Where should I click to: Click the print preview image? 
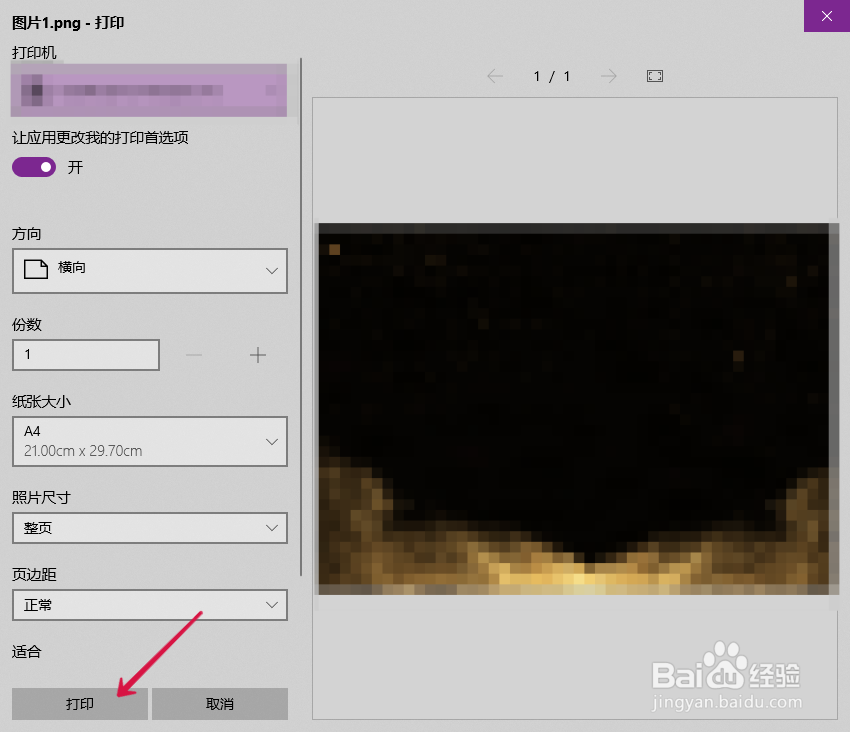tap(576, 409)
